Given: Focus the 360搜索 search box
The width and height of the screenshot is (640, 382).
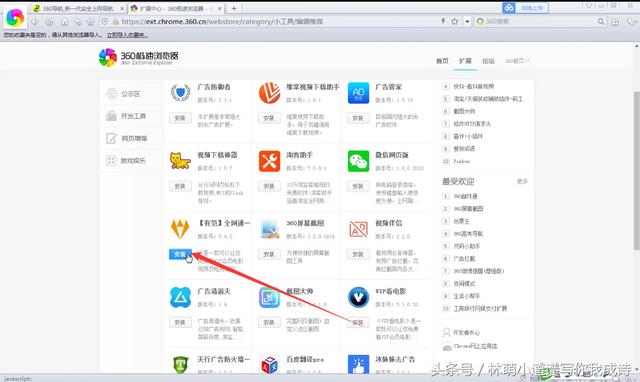Looking at the screenshot, I should point(539,21).
